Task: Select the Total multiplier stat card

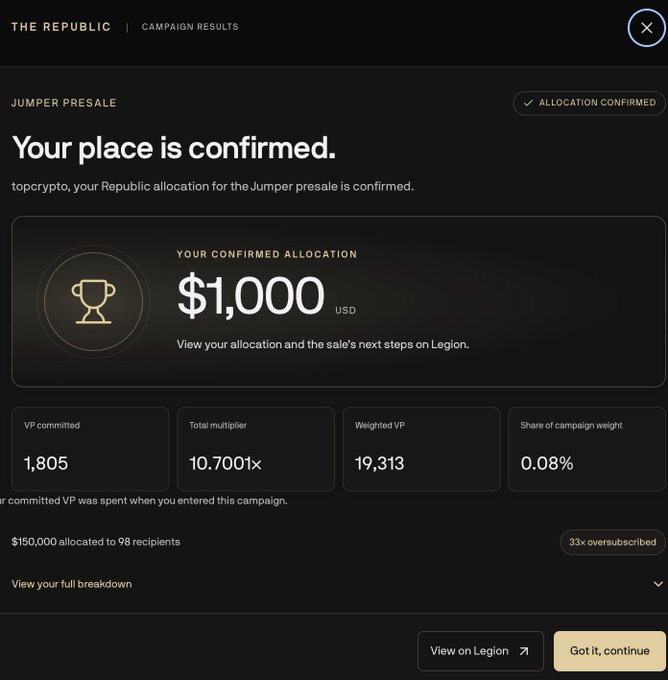Action: (256, 449)
